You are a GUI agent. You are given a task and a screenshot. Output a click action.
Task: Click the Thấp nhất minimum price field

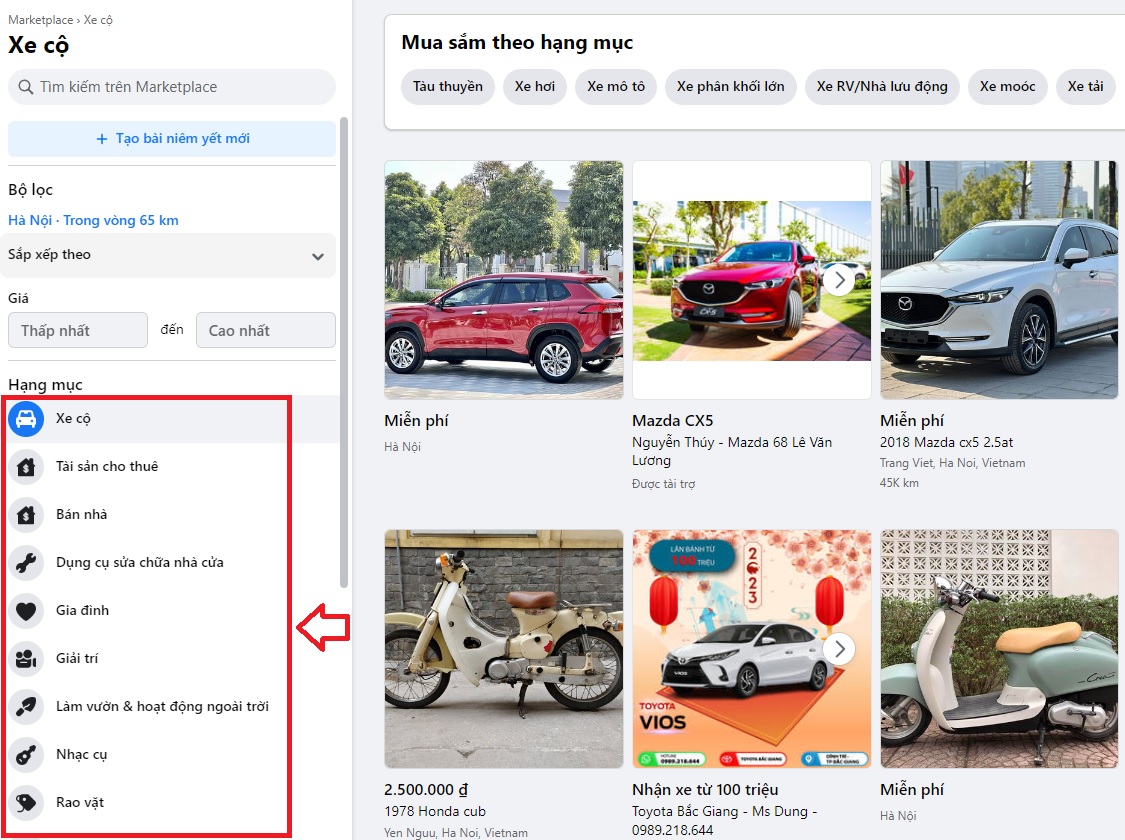pyautogui.click(x=77, y=330)
